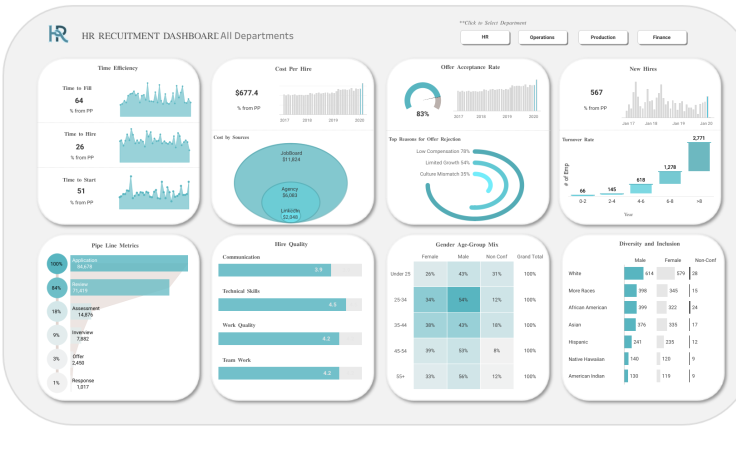
Task: Select the >8 years turnover bar
Action: point(699,157)
